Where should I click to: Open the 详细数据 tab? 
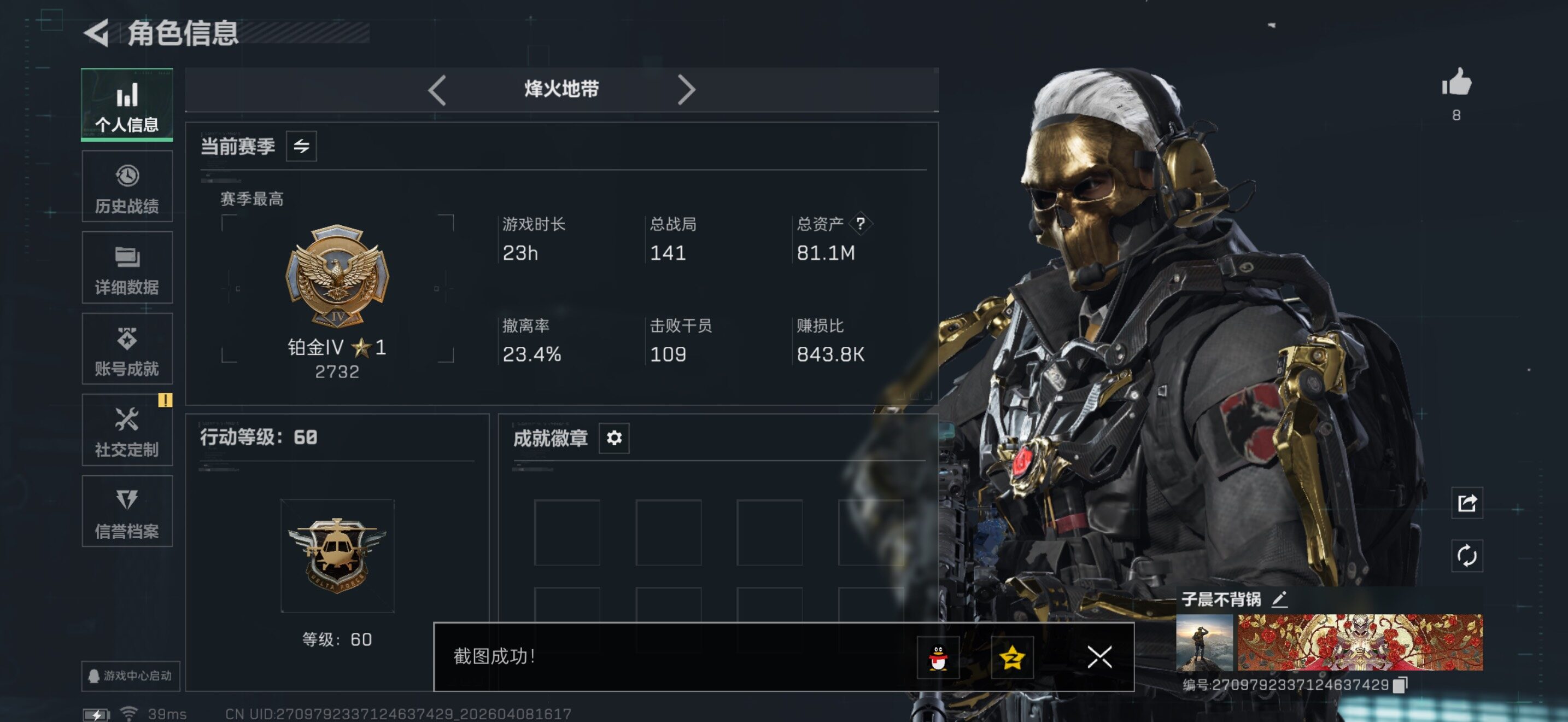[127, 268]
